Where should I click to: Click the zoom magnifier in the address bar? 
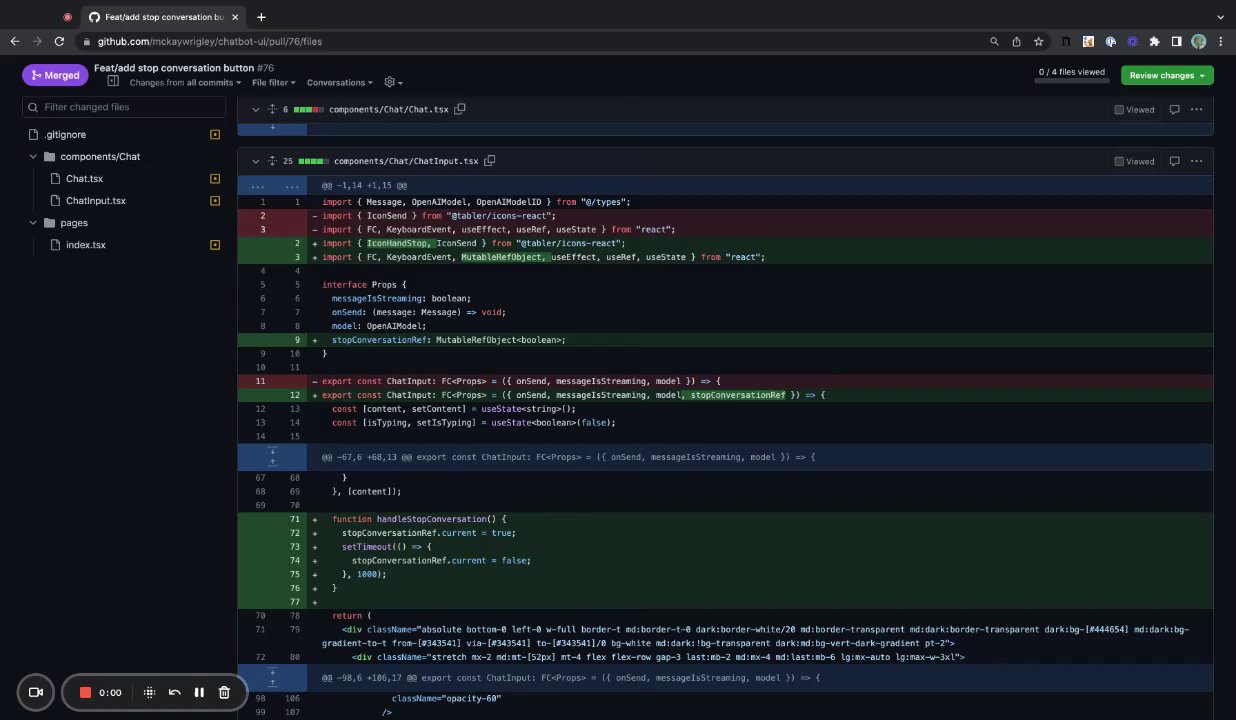point(994,41)
